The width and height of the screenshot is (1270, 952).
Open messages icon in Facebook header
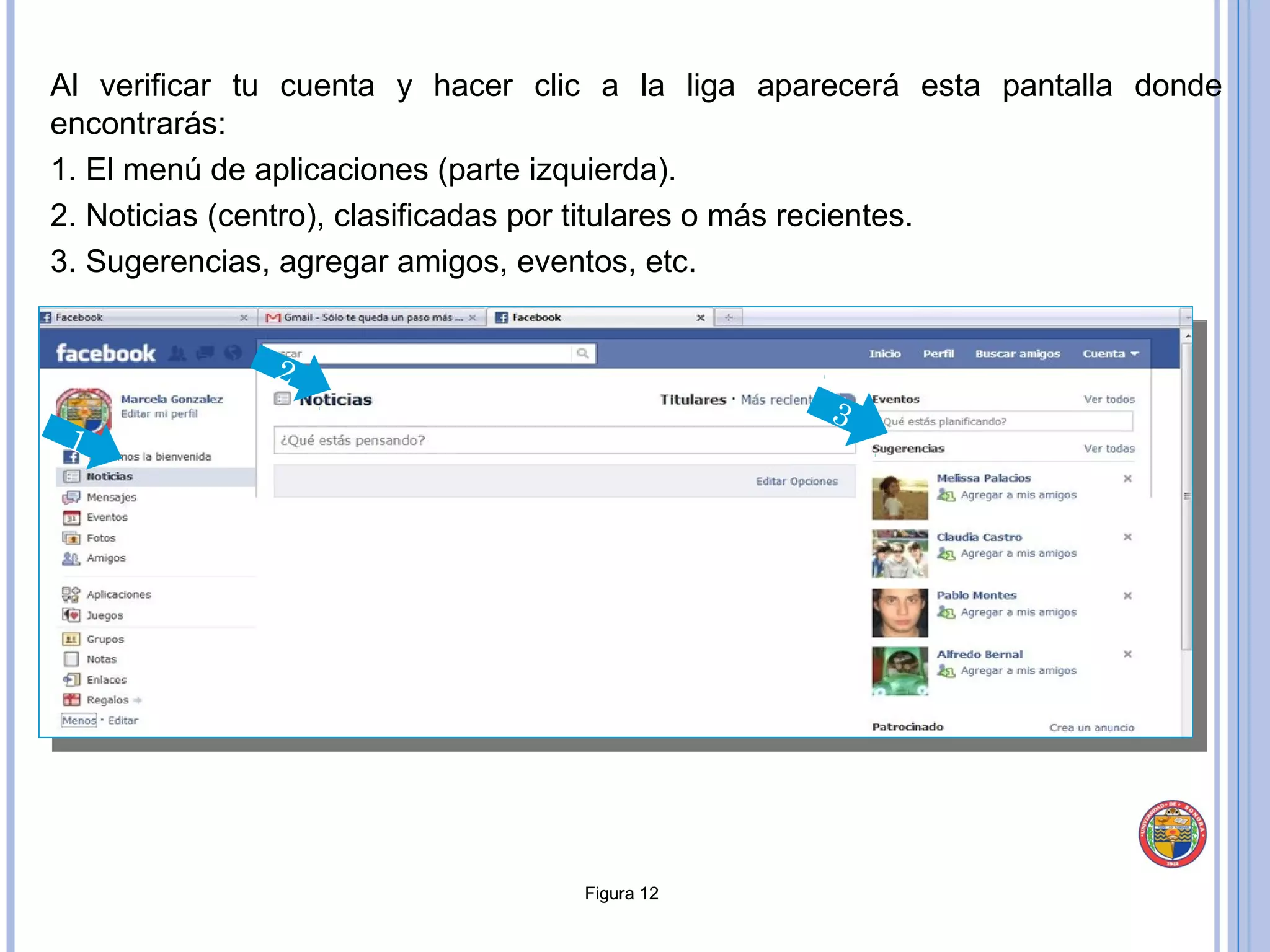pos(205,353)
